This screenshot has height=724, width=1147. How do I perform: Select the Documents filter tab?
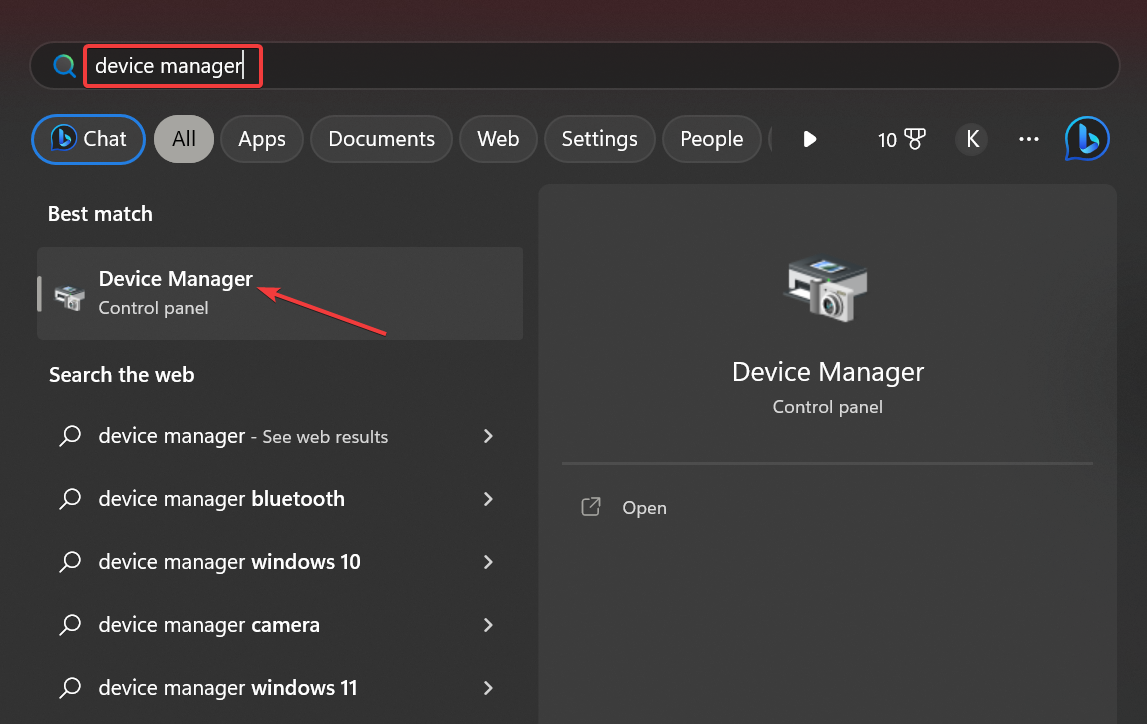tap(381, 139)
